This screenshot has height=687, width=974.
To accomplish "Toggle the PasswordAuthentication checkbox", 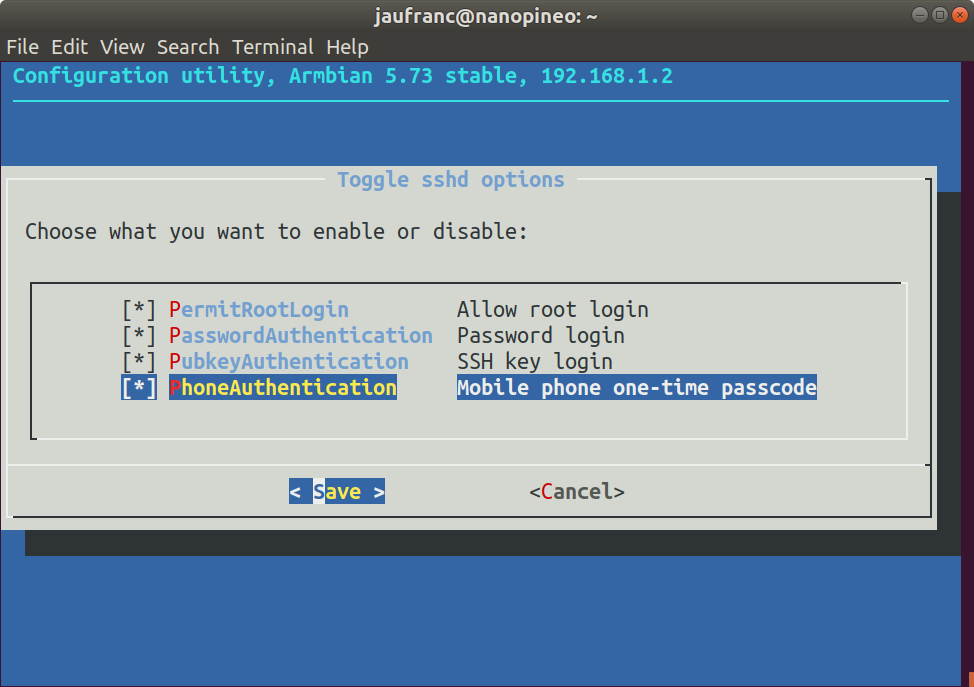I will (x=139, y=335).
